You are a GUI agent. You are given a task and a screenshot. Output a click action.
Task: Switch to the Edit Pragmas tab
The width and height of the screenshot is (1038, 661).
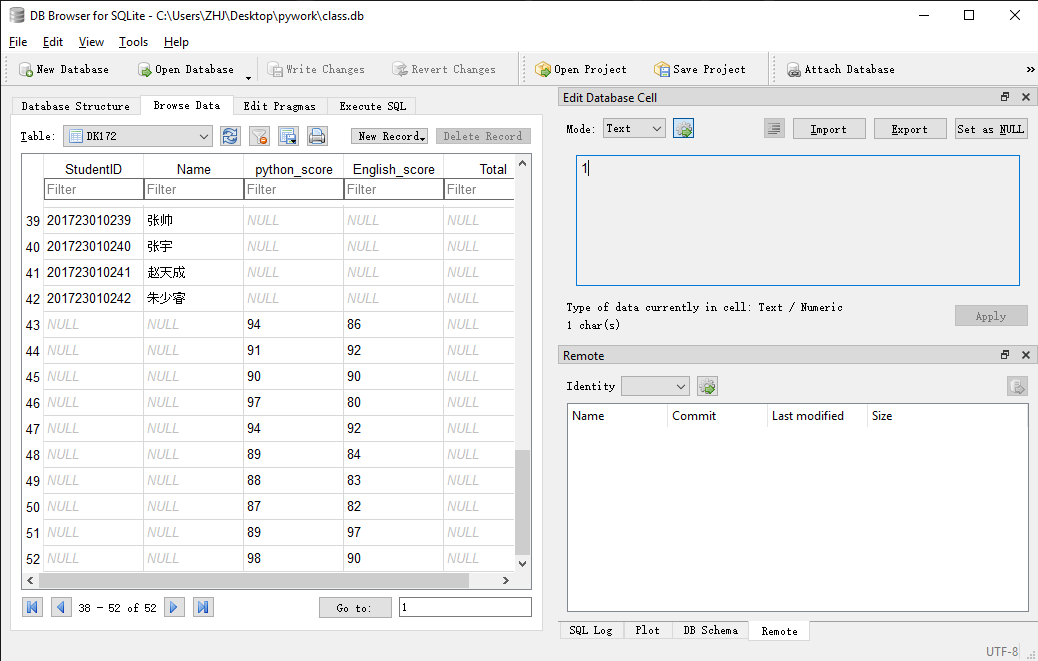coord(279,106)
